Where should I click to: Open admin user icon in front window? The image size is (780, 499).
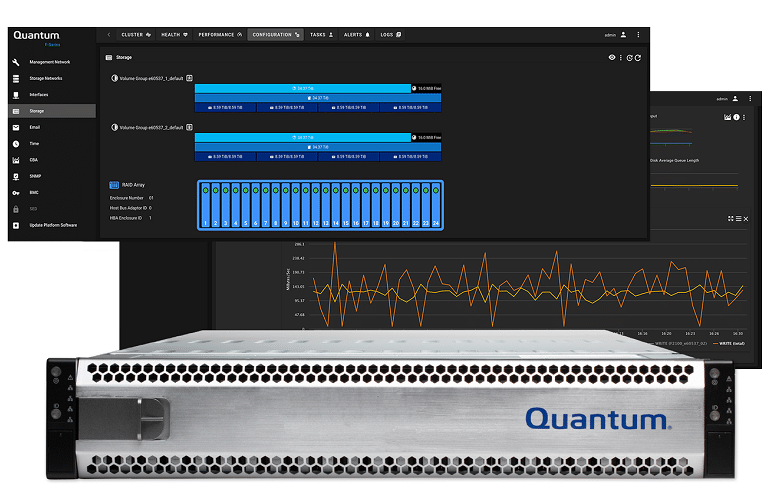click(623, 35)
